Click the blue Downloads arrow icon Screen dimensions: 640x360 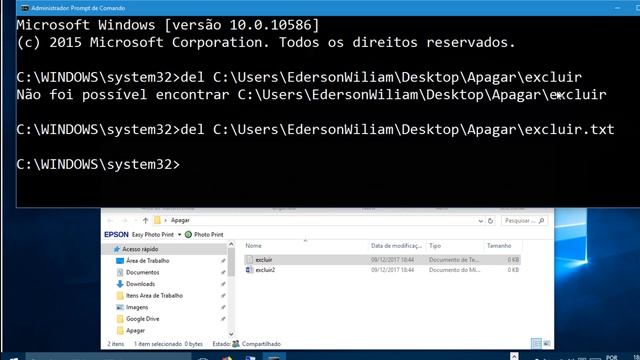tap(120, 284)
